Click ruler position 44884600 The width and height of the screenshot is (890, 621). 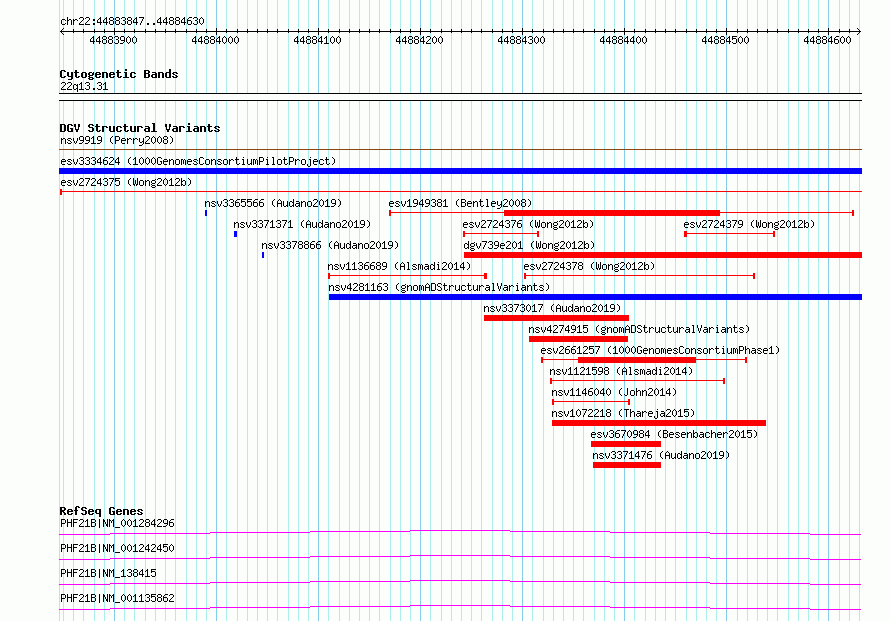coord(828,40)
